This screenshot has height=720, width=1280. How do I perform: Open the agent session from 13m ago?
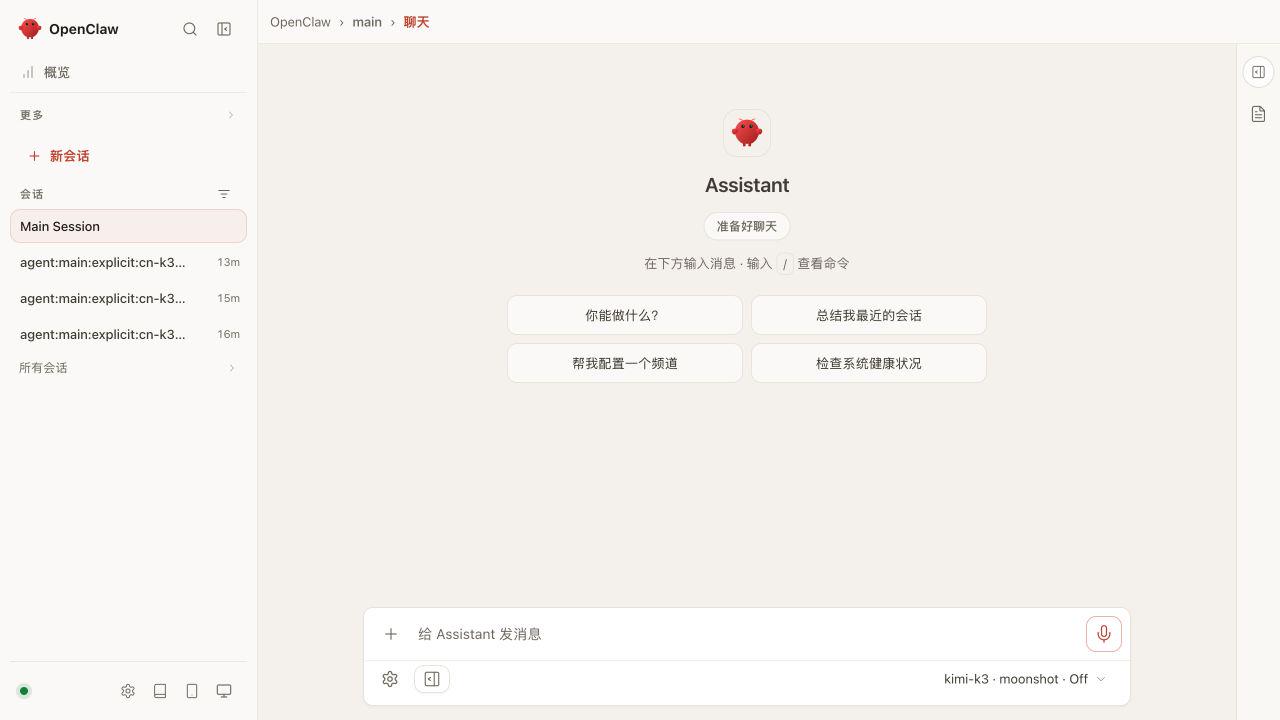click(x=128, y=262)
